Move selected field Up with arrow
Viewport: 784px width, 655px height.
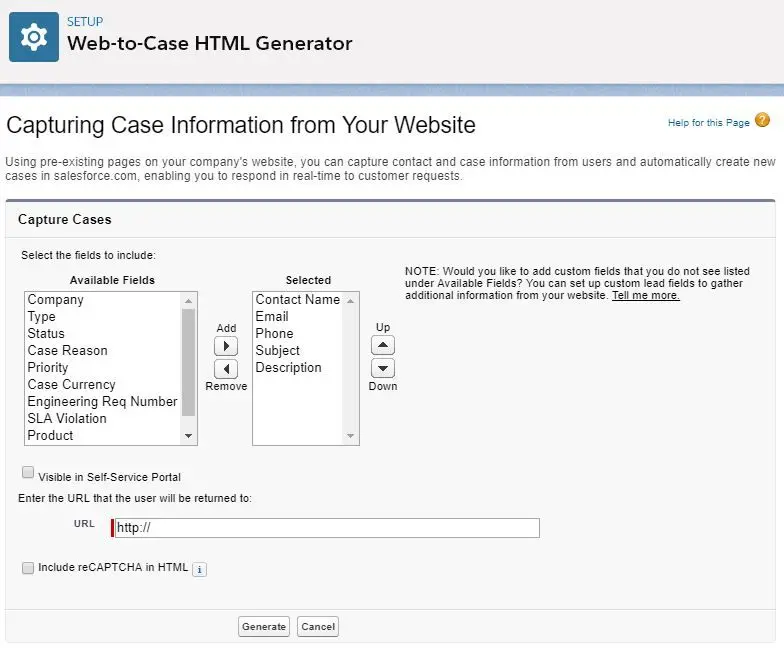[383, 345]
